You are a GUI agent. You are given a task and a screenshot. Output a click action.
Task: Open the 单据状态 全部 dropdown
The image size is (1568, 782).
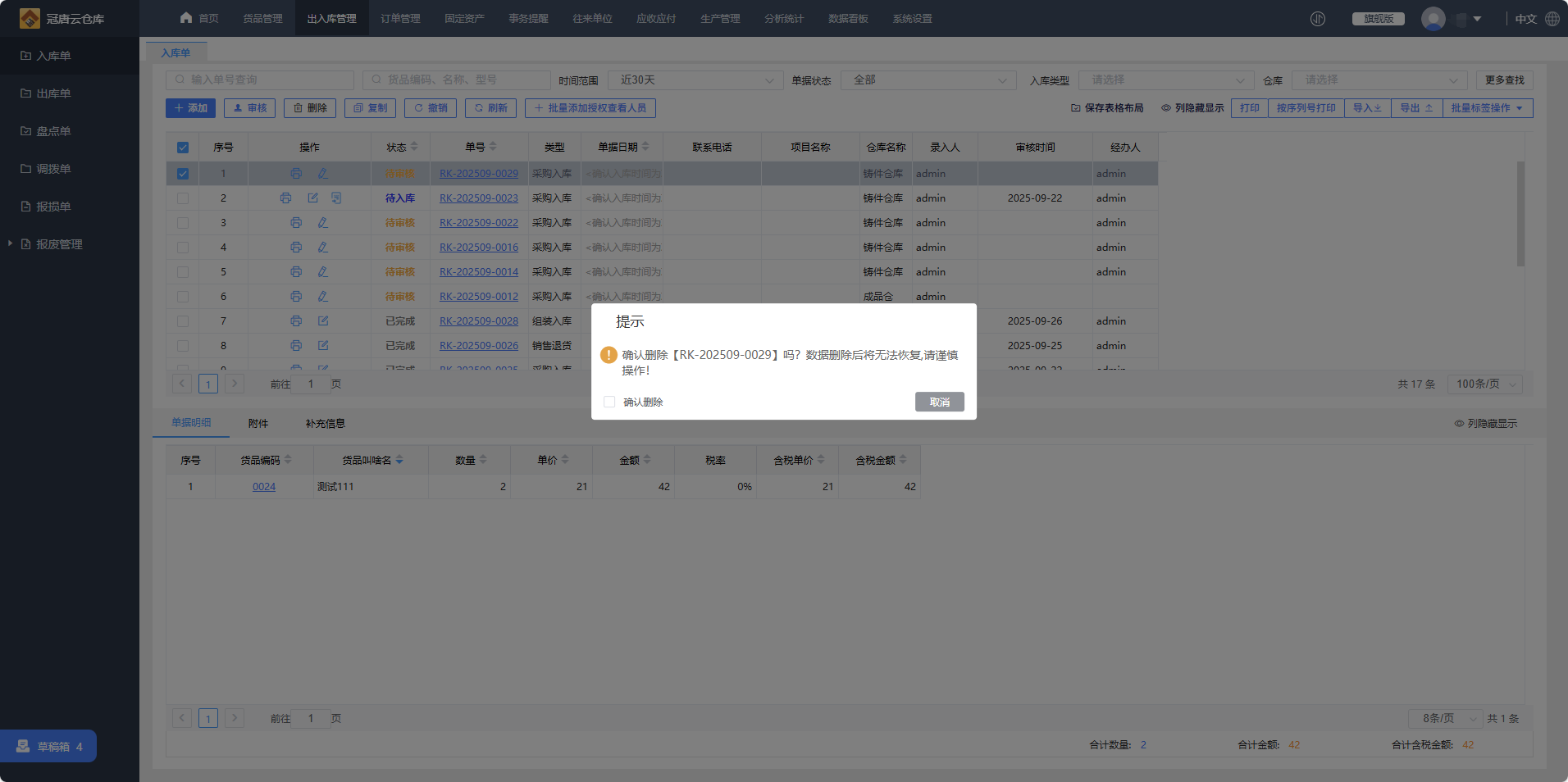point(928,80)
